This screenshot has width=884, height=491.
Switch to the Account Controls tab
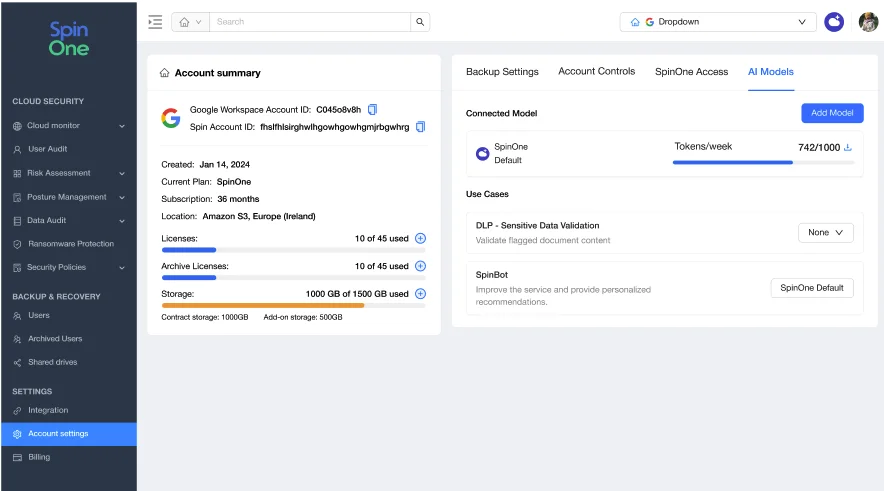click(596, 71)
